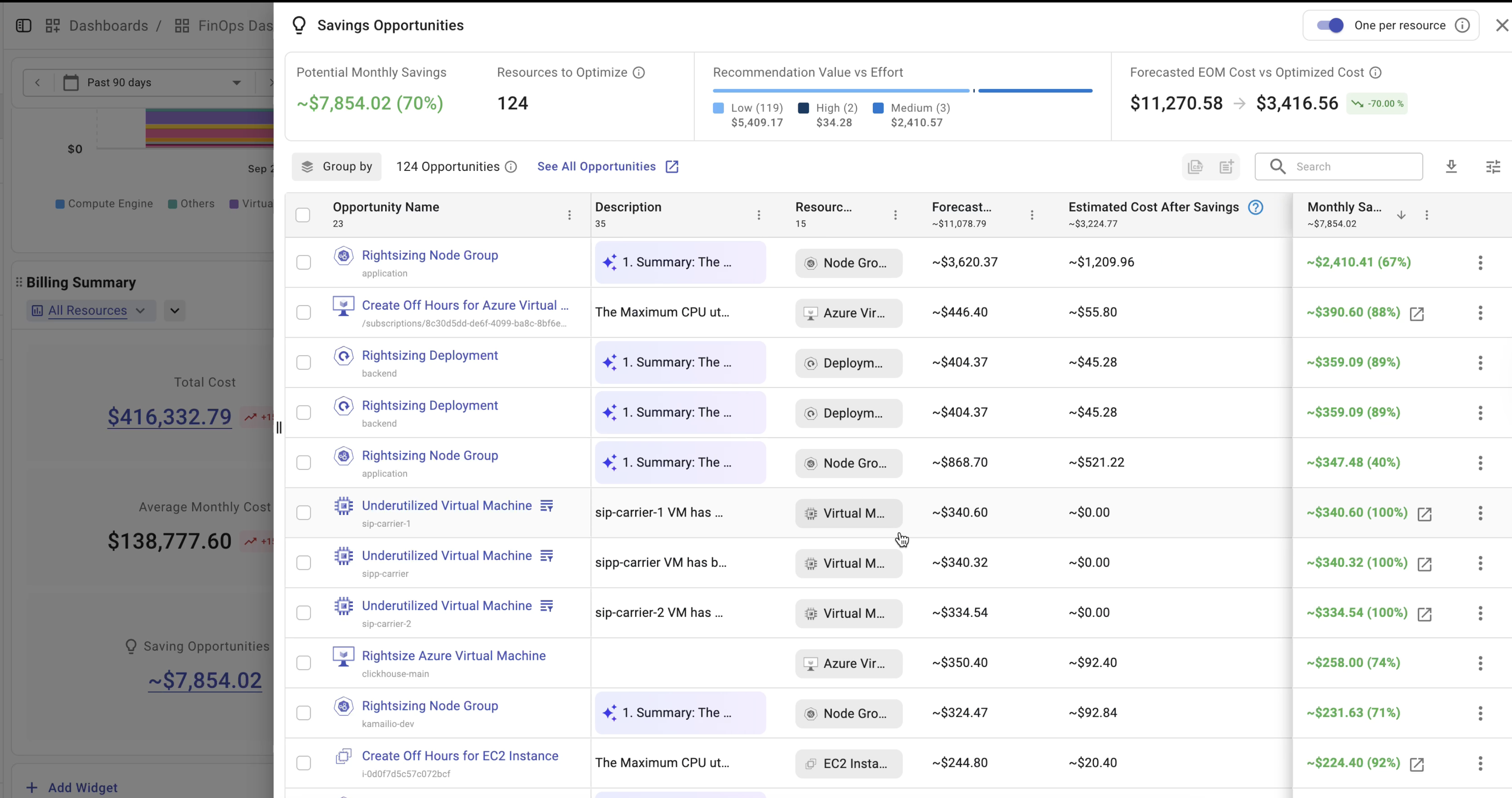This screenshot has height=798, width=1512.
Task: Click the info icon beside Resources to Optimize
Action: [x=639, y=73]
